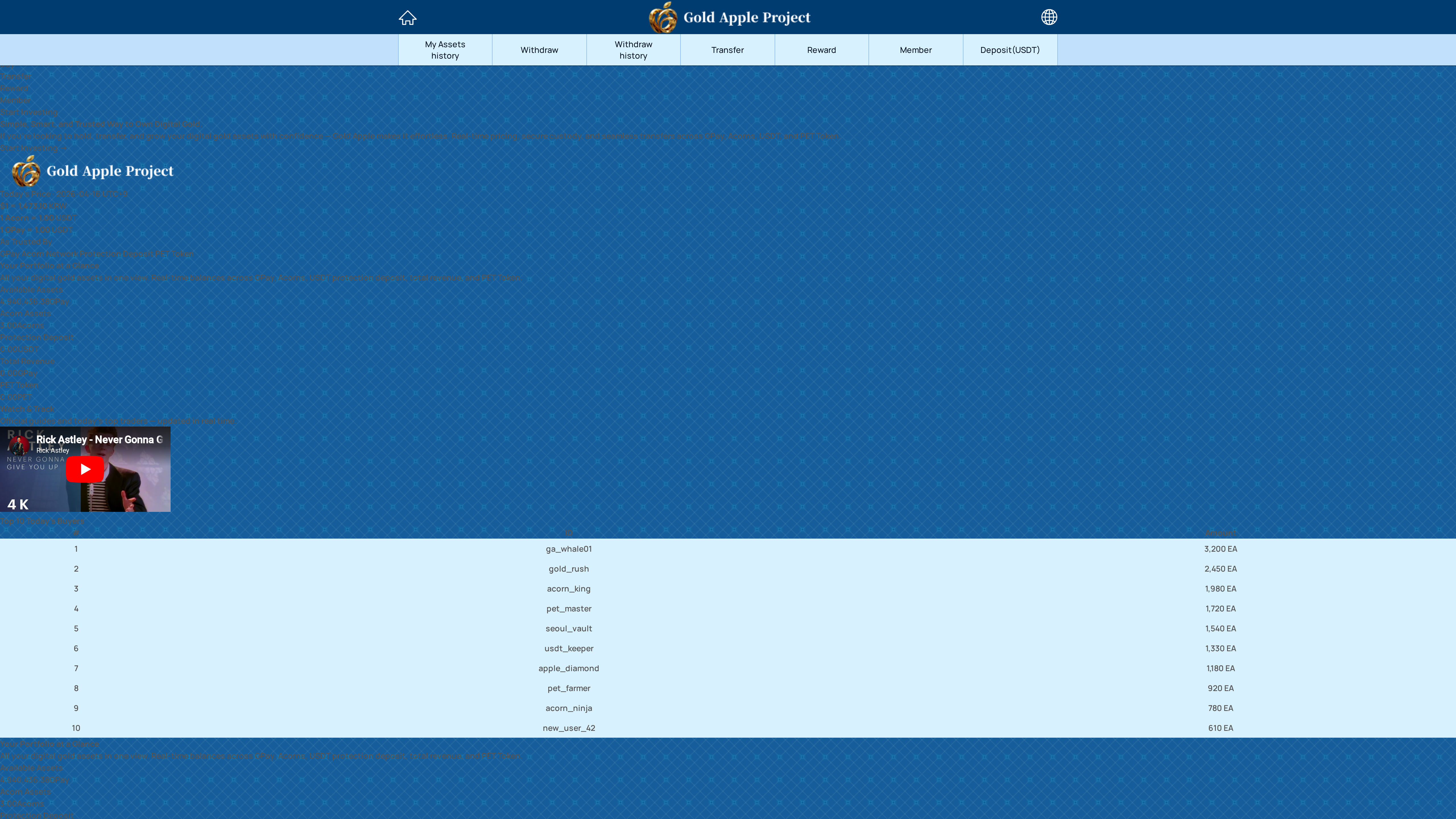The image size is (1456, 819).
Task: Click the home icon in header
Action: click(x=407, y=18)
